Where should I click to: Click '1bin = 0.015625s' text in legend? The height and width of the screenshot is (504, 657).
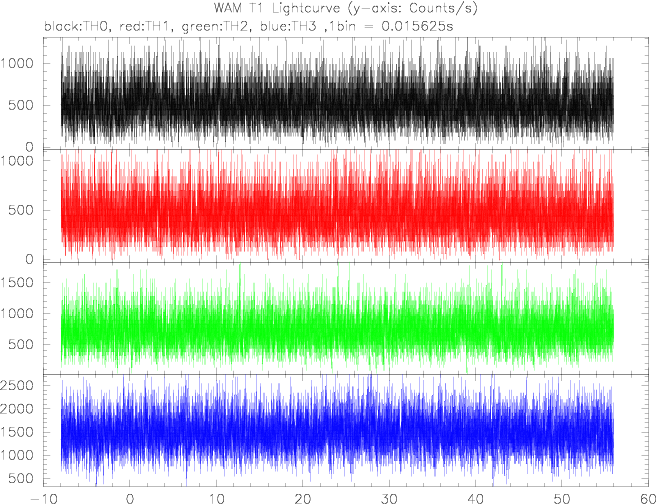(x=391, y=27)
